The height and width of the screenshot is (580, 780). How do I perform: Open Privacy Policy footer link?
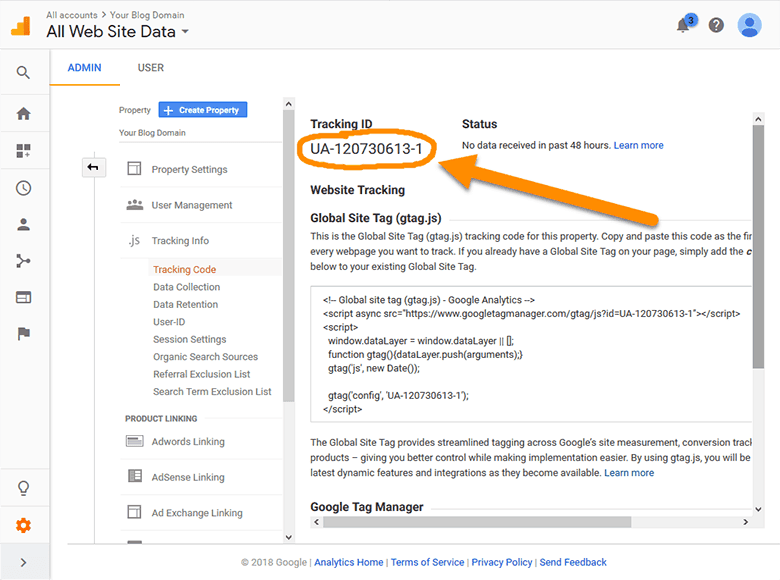click(x=502, y=562)
